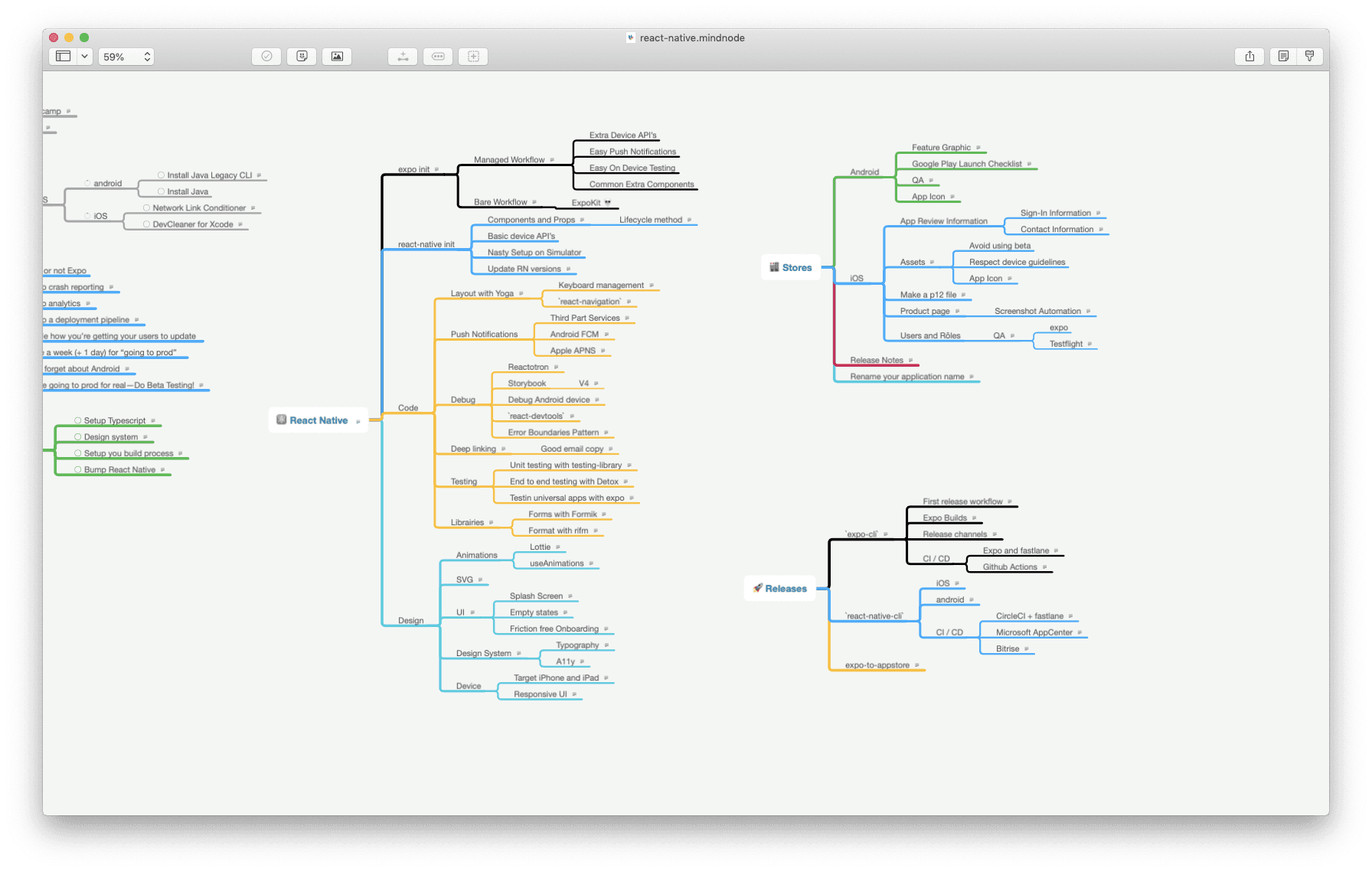Select the 'React Native' root node
Viewport: 1372px width, 872px height.
pyautogui.click(x=318, y=420)
